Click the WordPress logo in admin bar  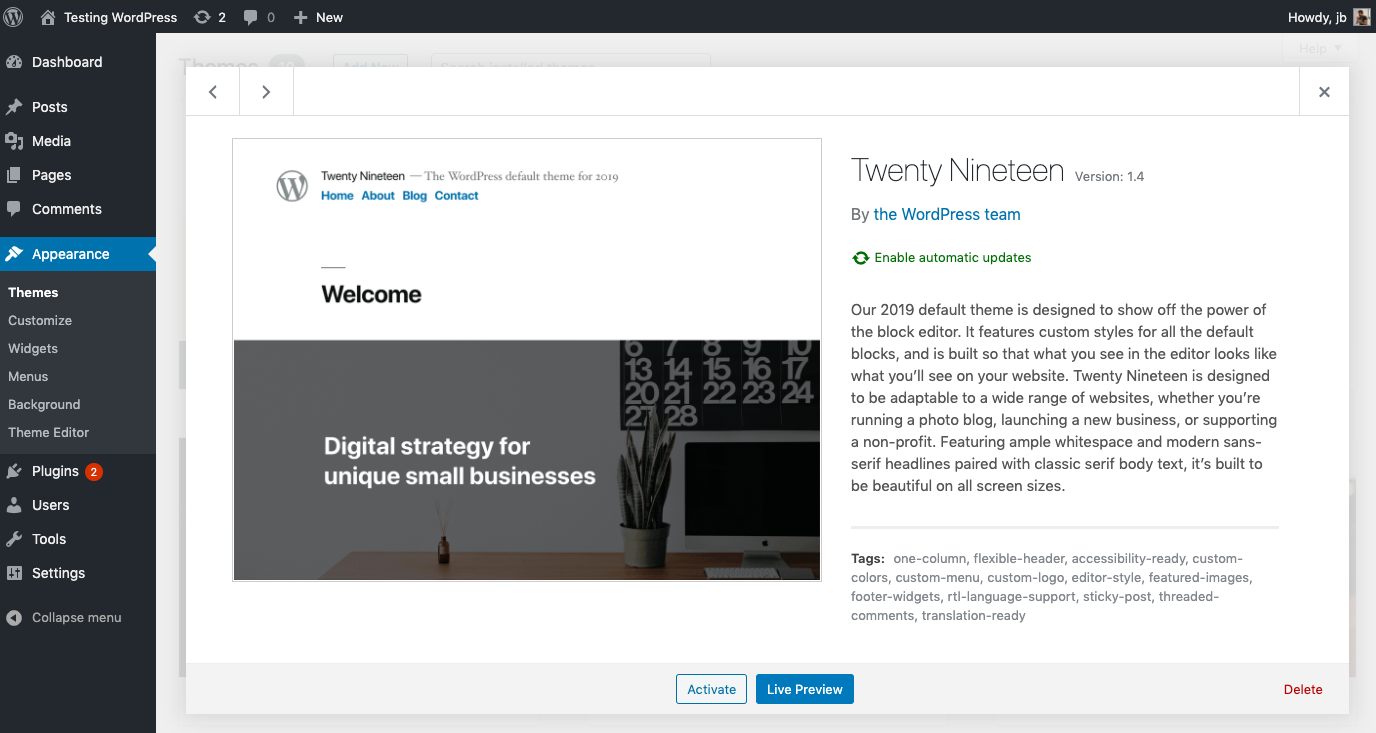click(x=14, y=17)
